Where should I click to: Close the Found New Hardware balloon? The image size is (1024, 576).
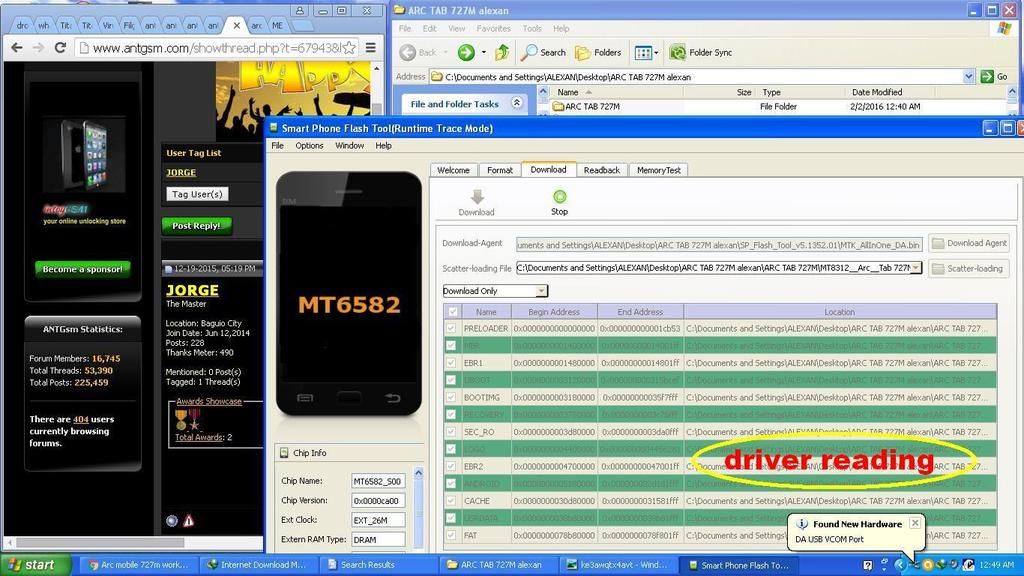tap(915, 523)
